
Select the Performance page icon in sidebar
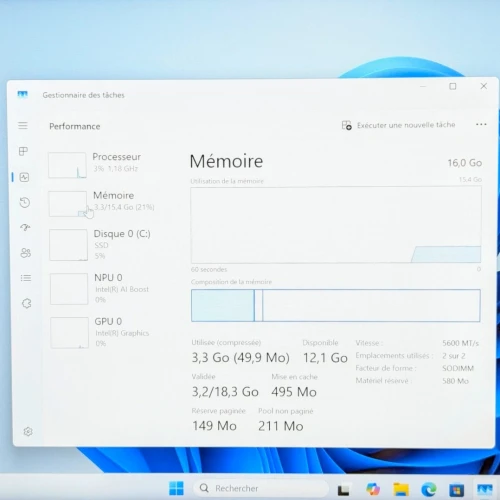24,177
